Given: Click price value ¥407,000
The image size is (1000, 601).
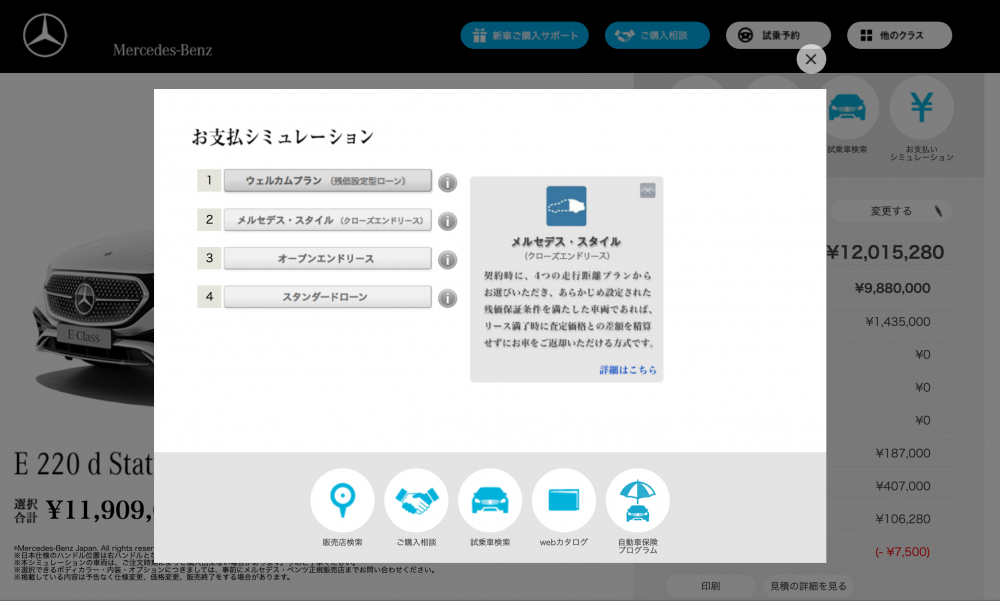Looking at the screenshot, I should [x=902, y=486].
